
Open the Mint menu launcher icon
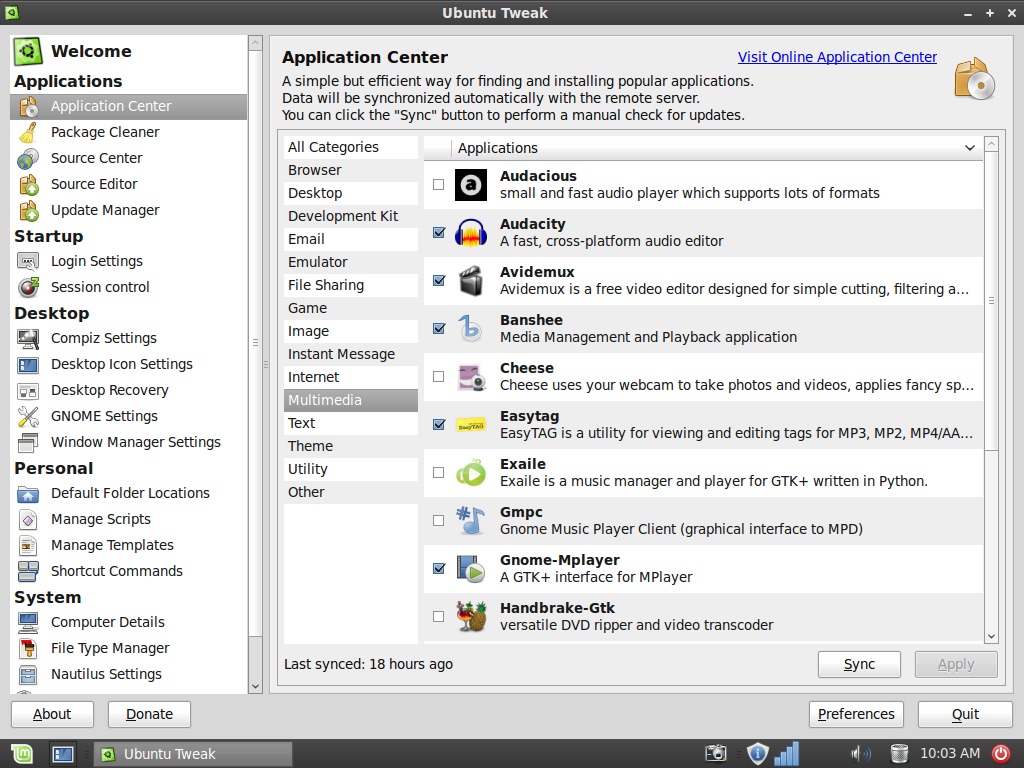point(21,753)
